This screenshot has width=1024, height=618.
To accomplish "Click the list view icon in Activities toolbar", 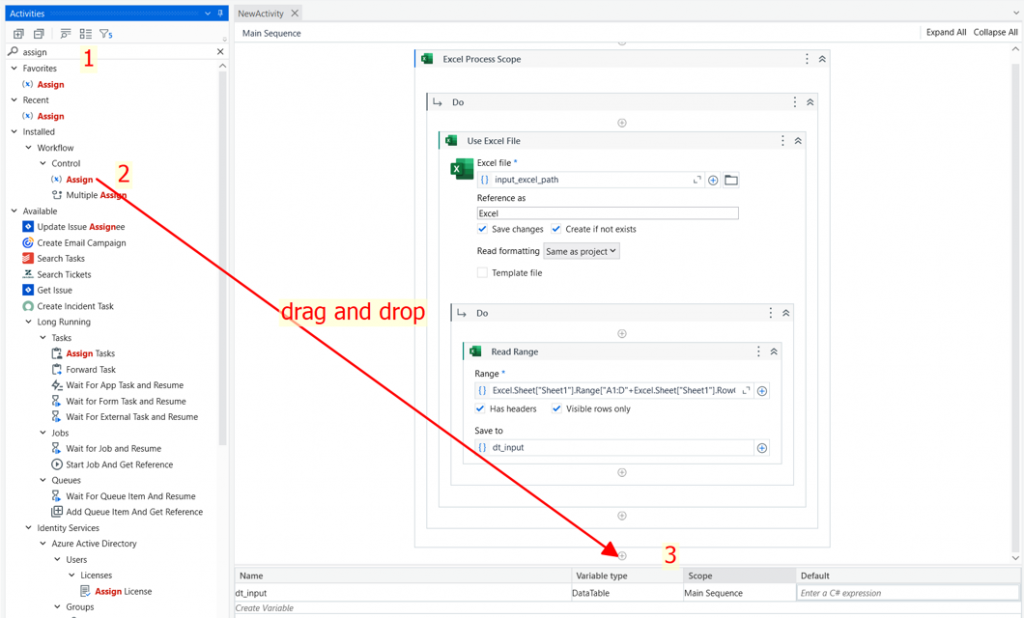I will coord(86,34).
